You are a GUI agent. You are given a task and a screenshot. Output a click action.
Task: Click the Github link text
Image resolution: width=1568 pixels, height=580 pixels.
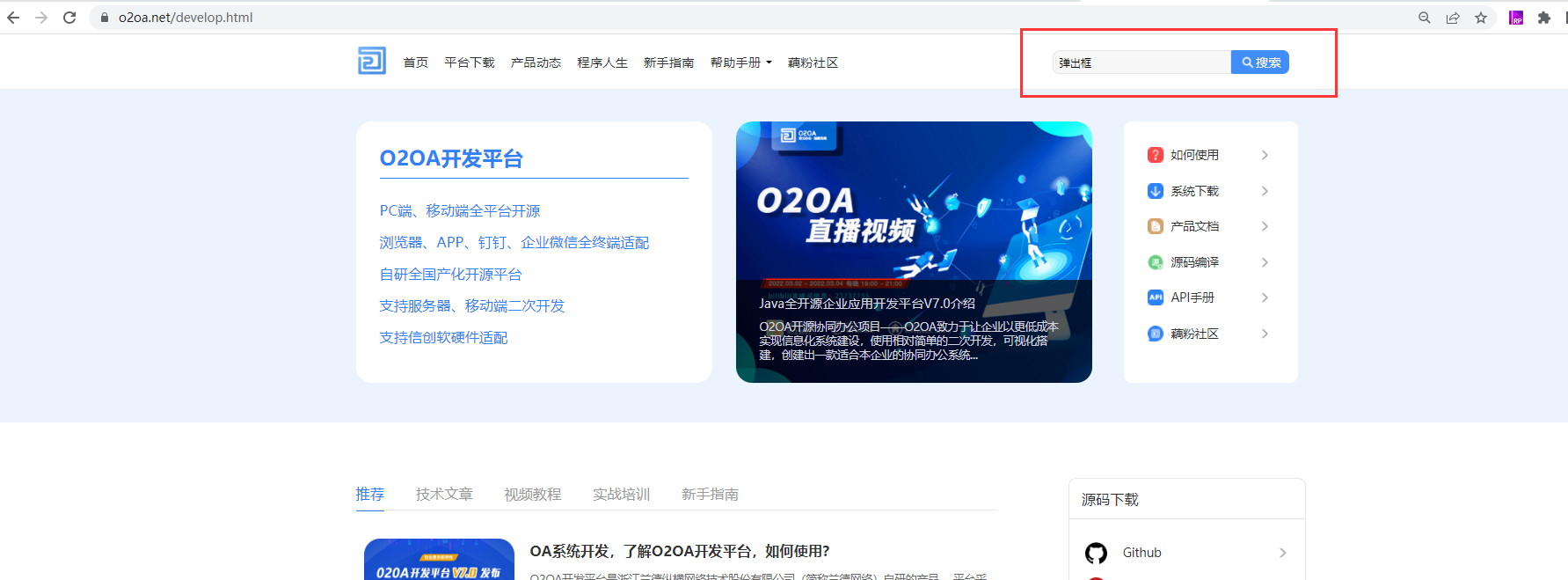(x=1141, y=553)
